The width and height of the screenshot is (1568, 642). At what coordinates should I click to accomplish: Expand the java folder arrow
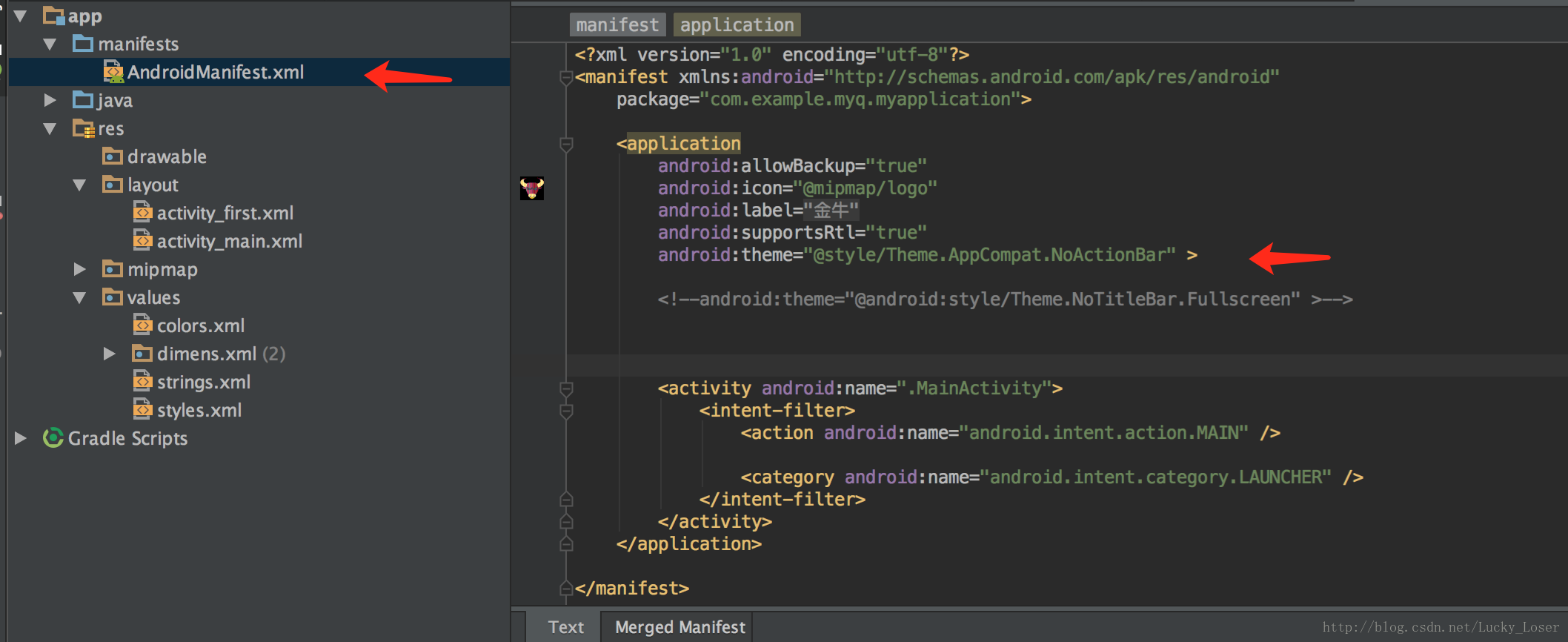50,100
